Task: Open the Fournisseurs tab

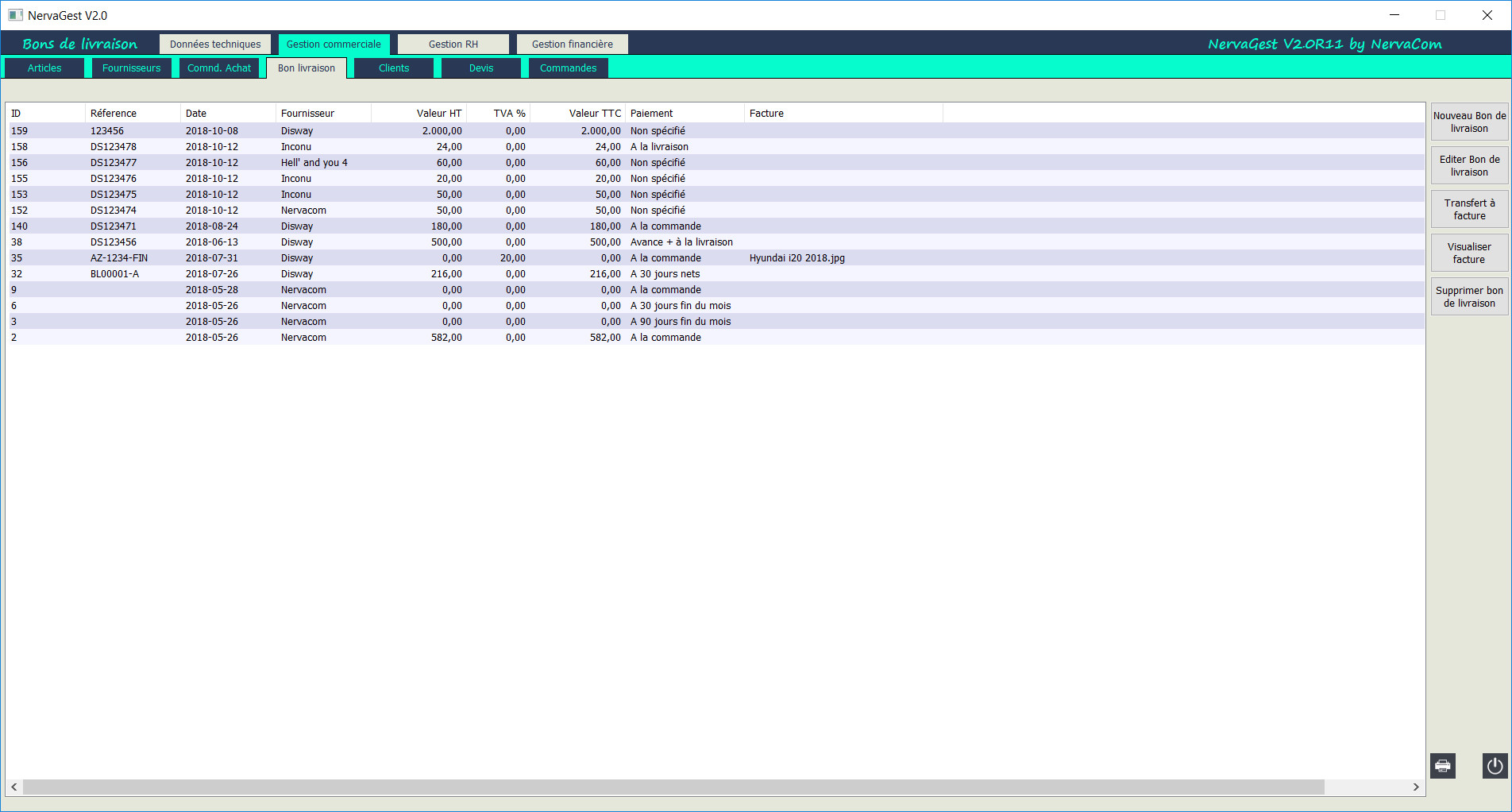Action: click(x=131, y=68)
